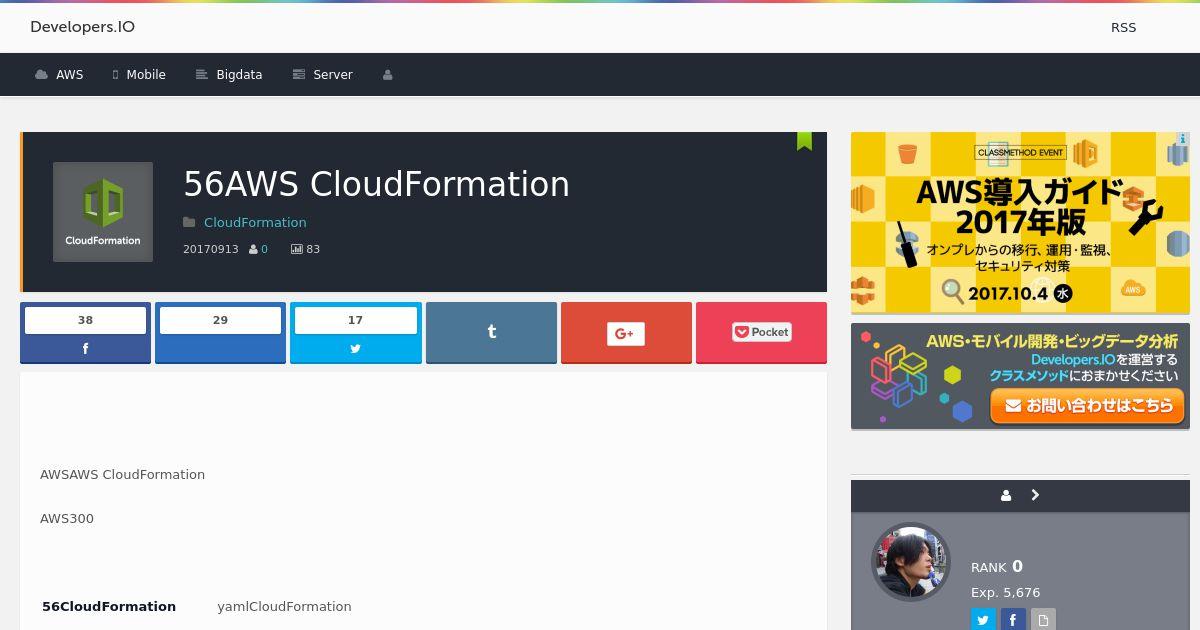1200x630 pixels.
Task: Click the bar chart views icon
Action: [296, 249]
